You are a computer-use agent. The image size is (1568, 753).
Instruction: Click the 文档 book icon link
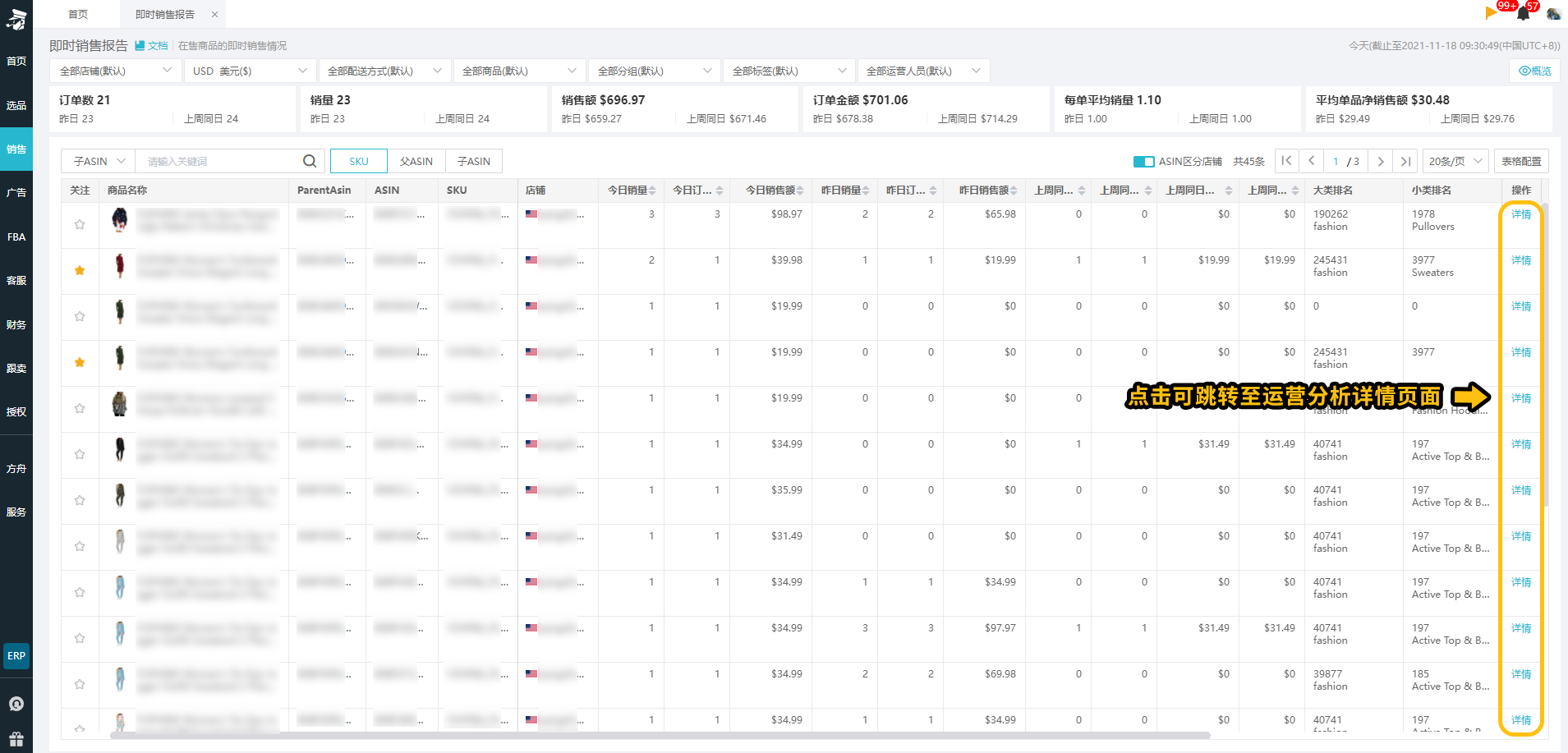point(151,46)
